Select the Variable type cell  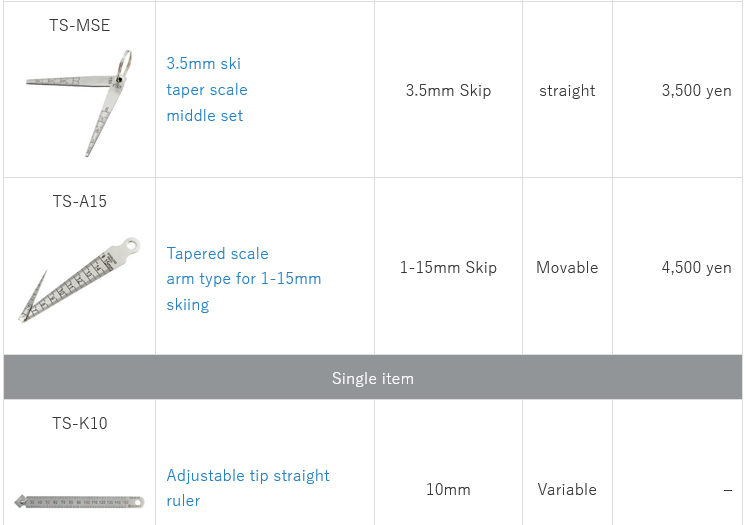point(567,489)
